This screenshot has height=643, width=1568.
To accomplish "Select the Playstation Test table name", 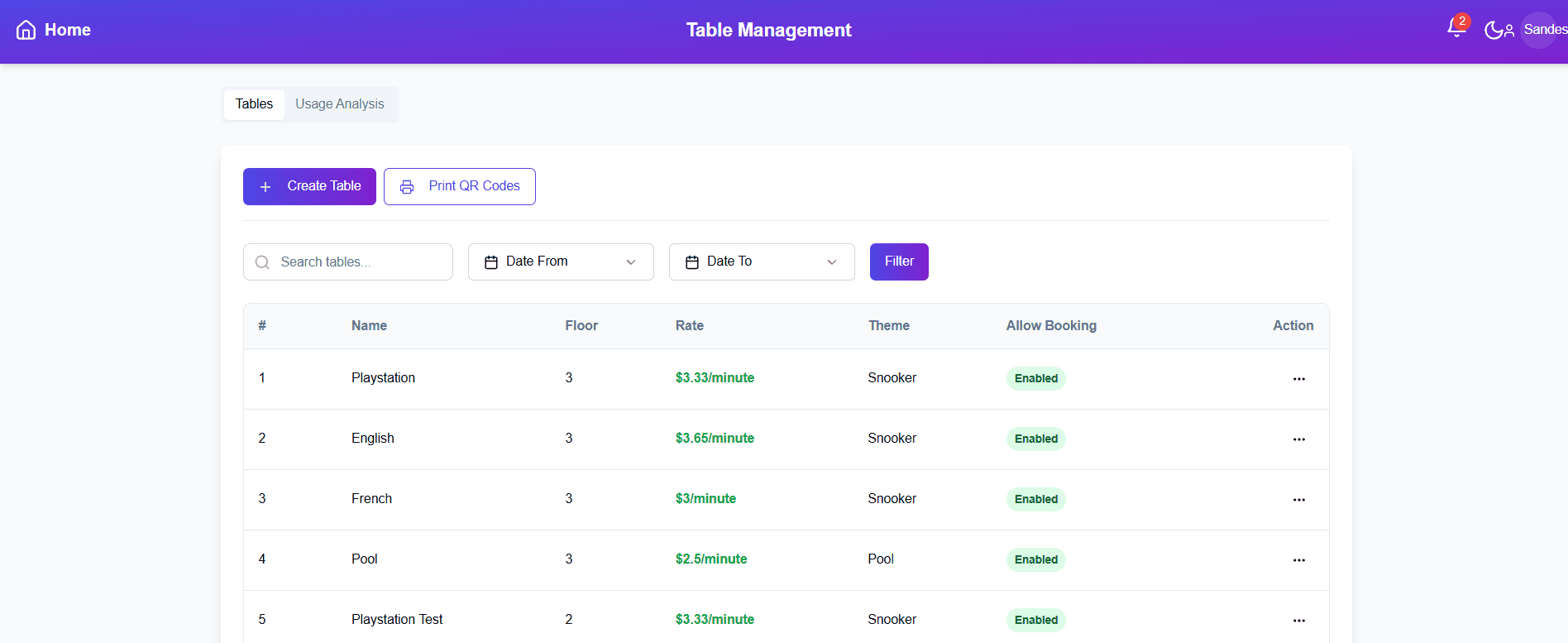I will click(x=397, y=620).
